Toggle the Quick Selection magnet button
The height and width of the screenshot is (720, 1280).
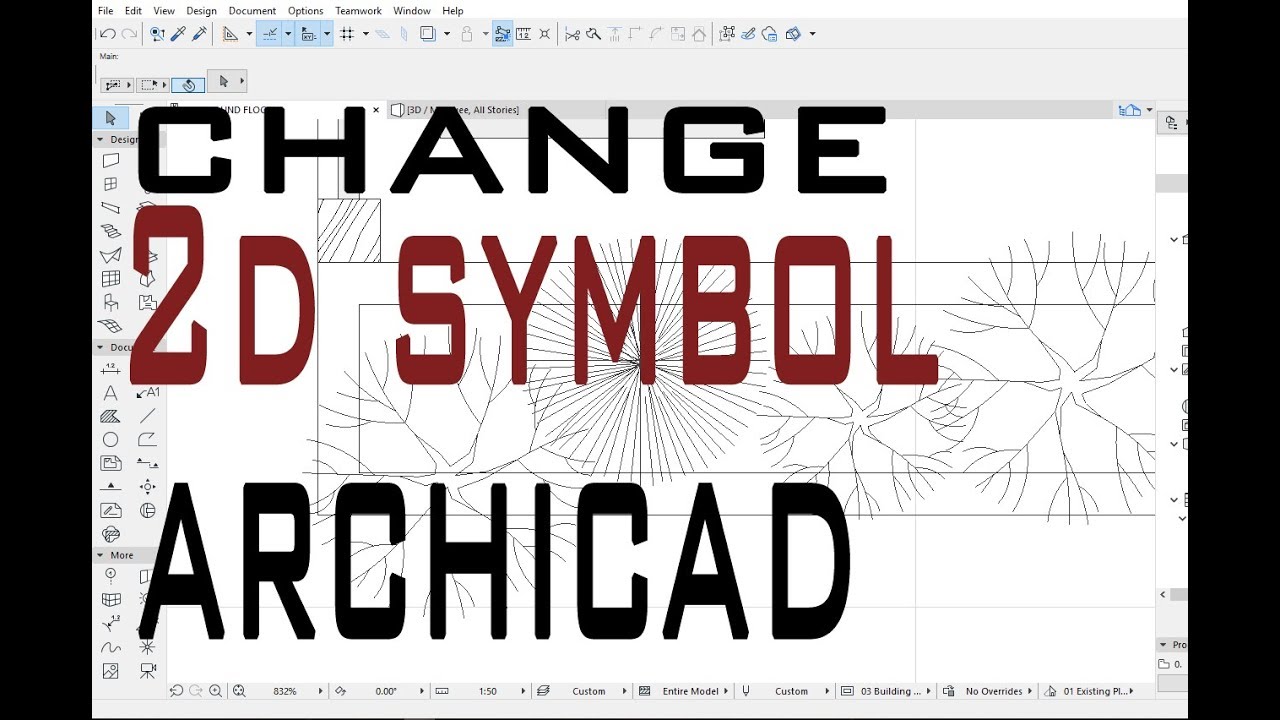coord(188,85)
